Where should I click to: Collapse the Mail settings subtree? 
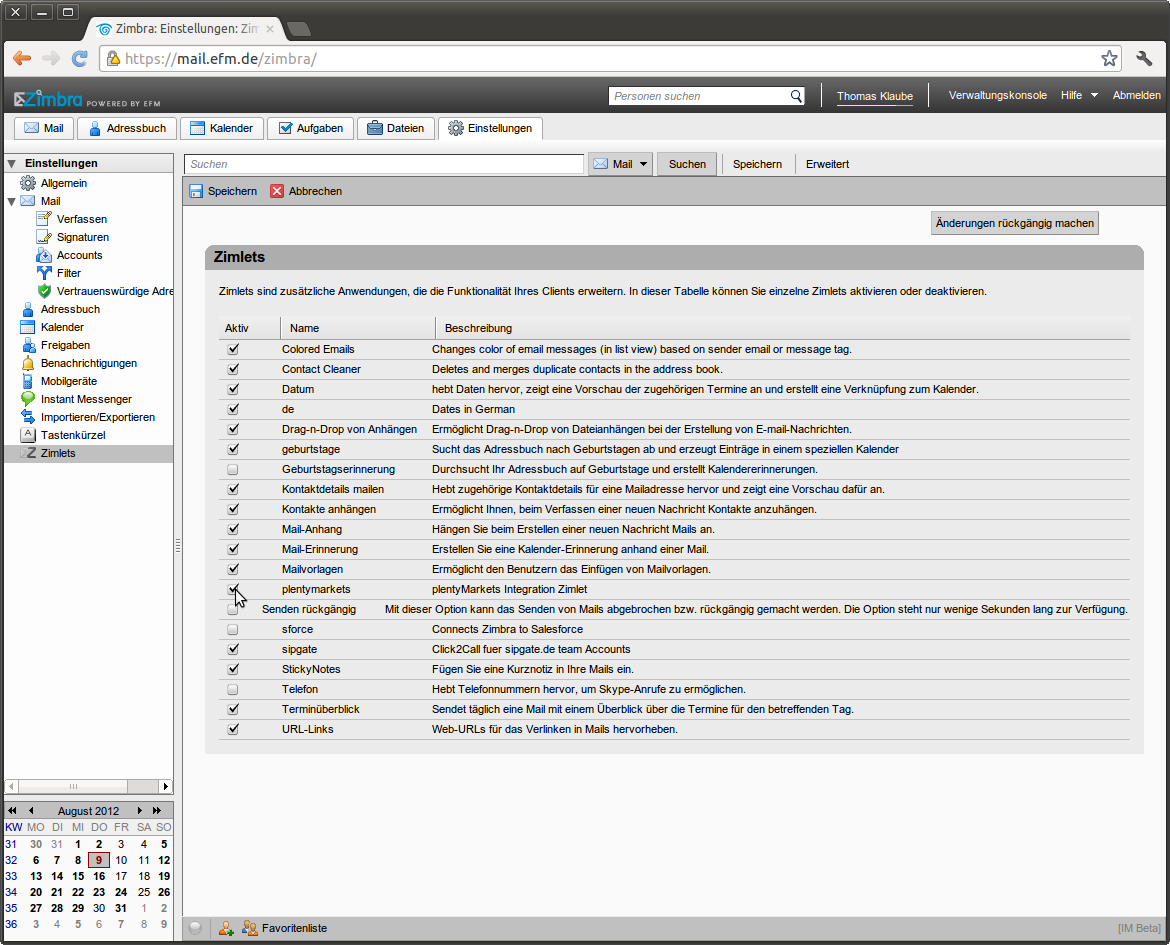pyautogui.click(x=11, y=202)
